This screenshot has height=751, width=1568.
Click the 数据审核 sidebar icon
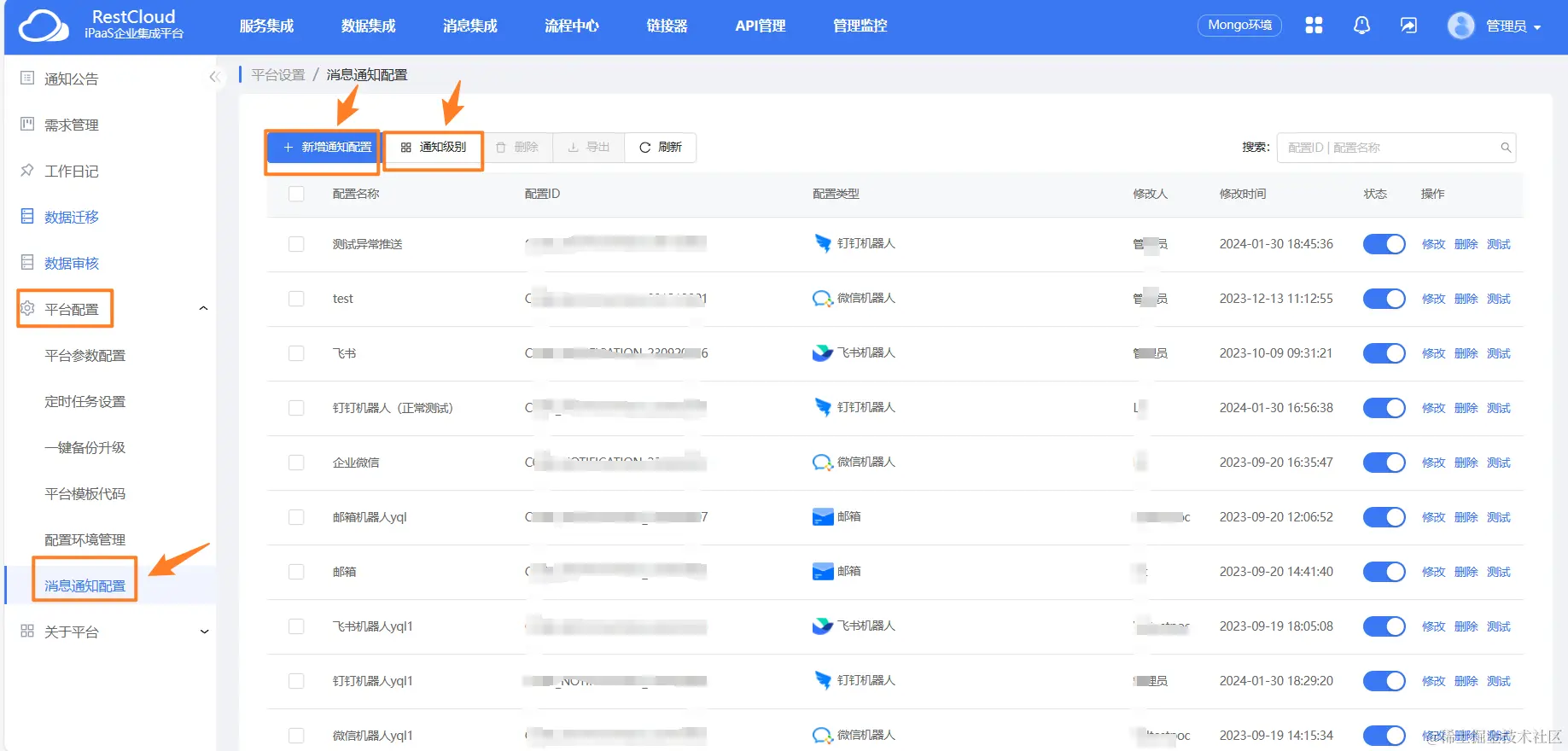27,263
